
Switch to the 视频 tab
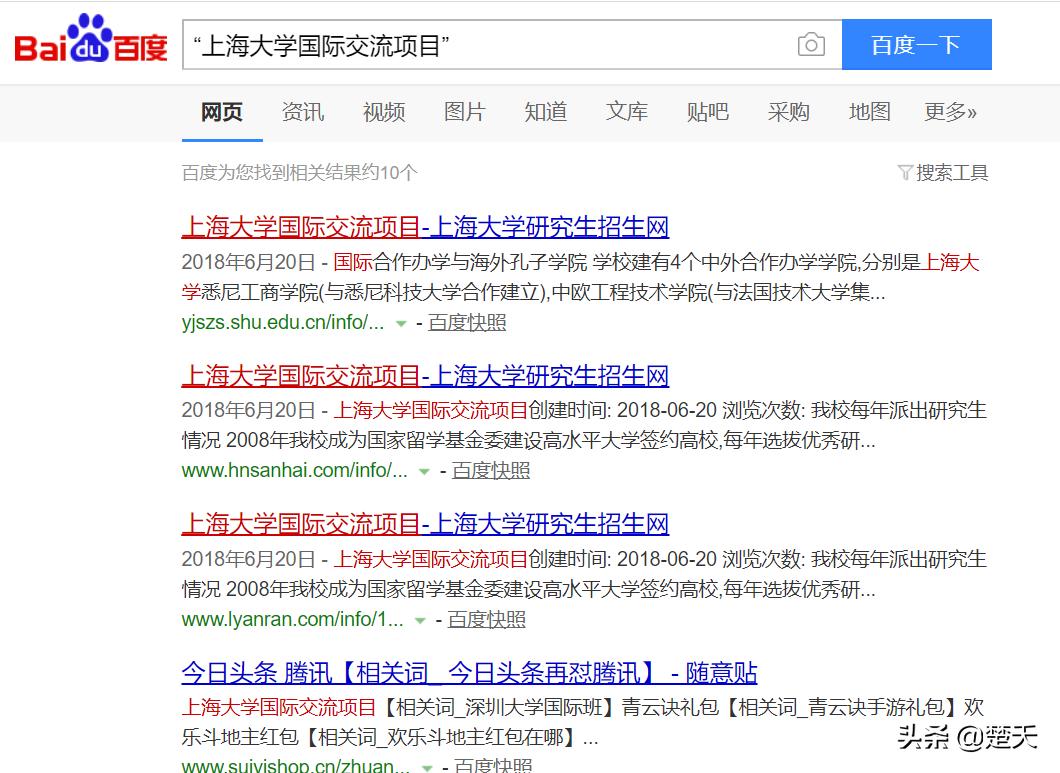[x=383, y=112]
